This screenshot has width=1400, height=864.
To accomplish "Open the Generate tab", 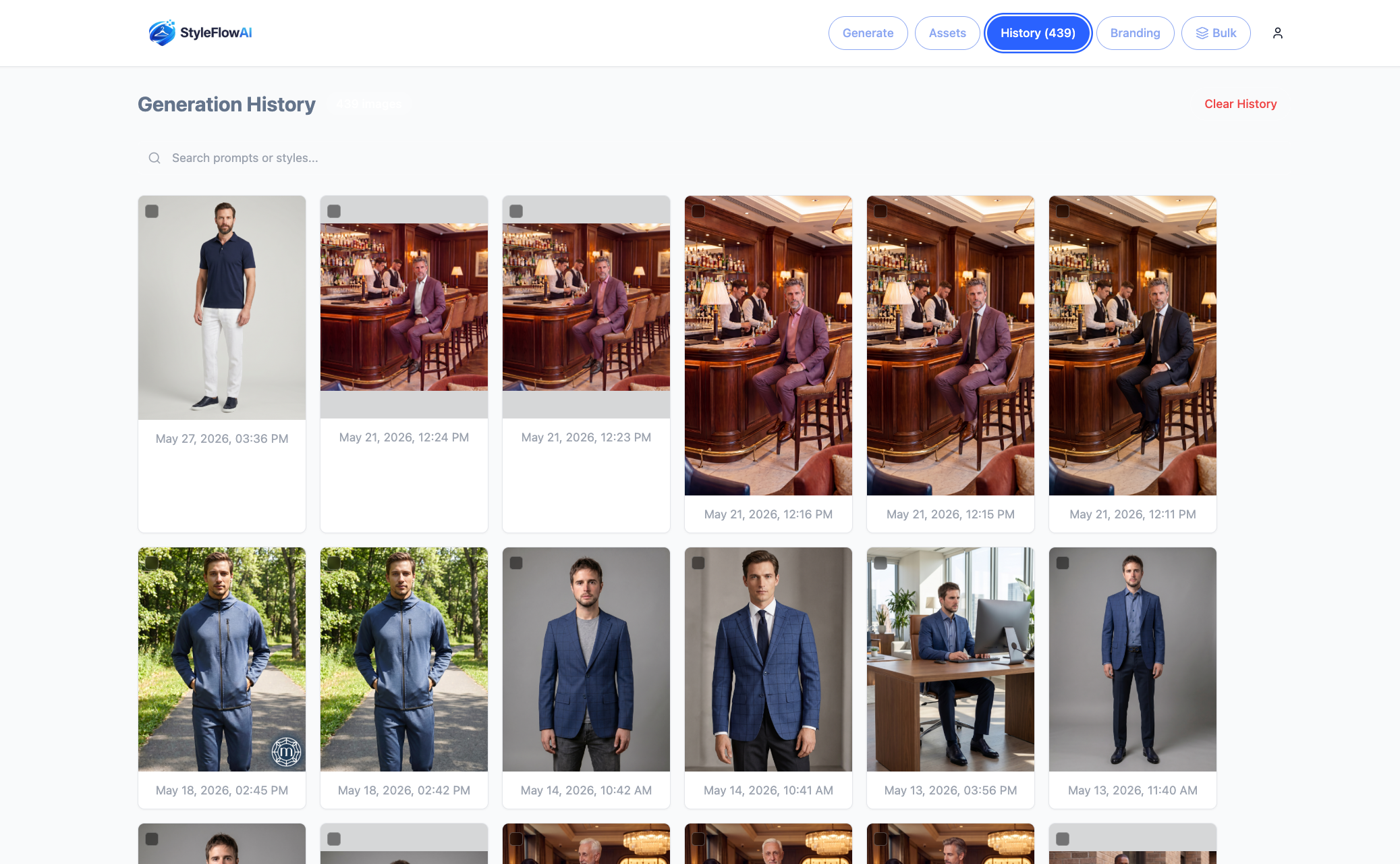I will (x=868, y=33).
